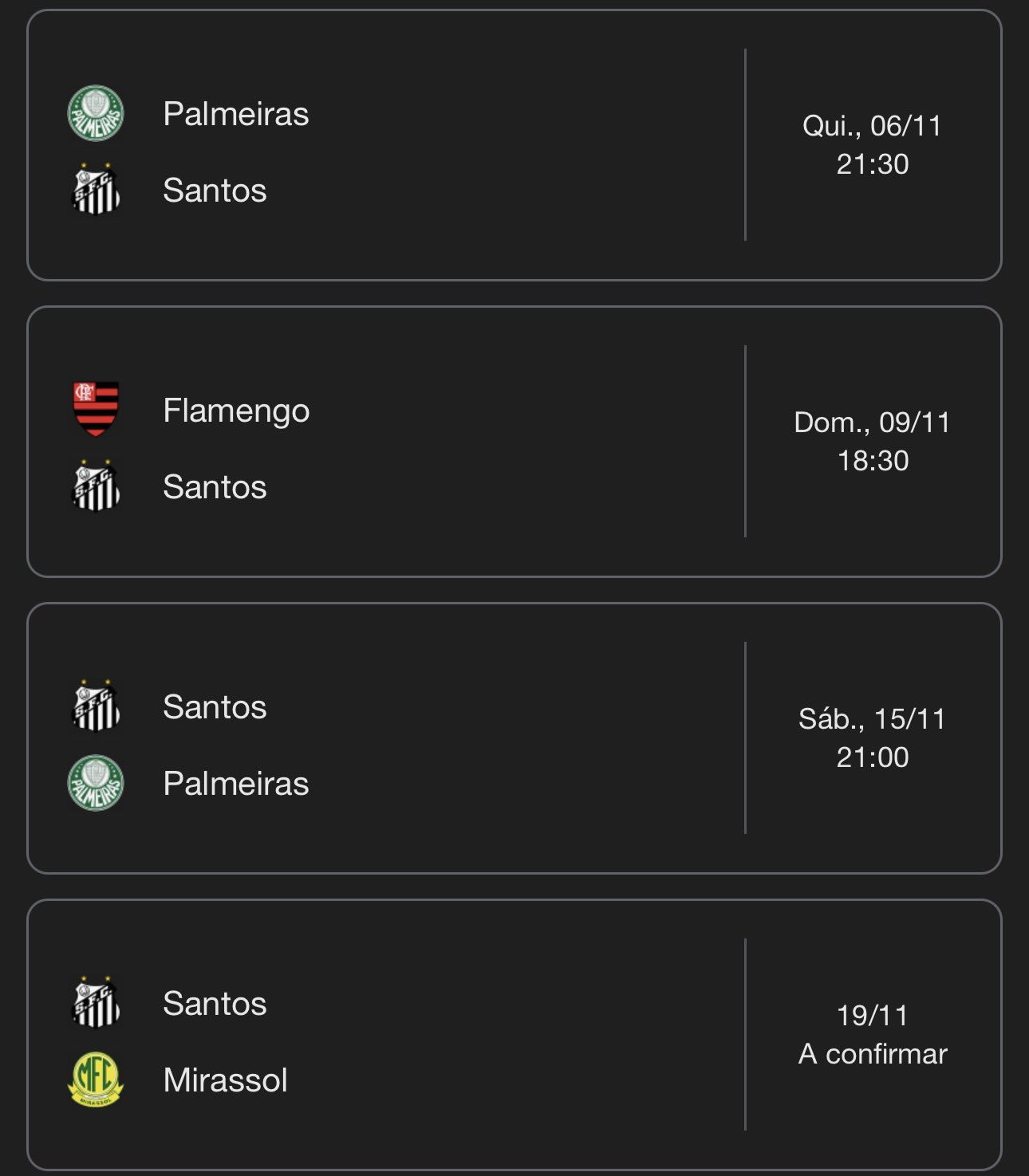
Task: Click Santos crest in Mirassol match
Action: [x=96, y=1003]
